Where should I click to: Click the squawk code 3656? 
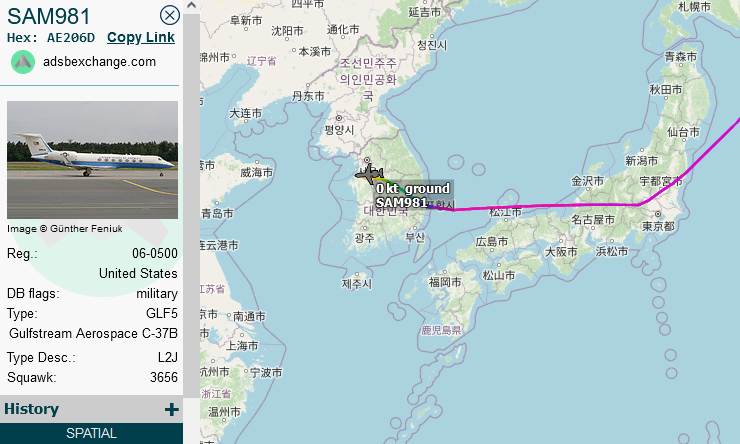(x=164, y=377)
